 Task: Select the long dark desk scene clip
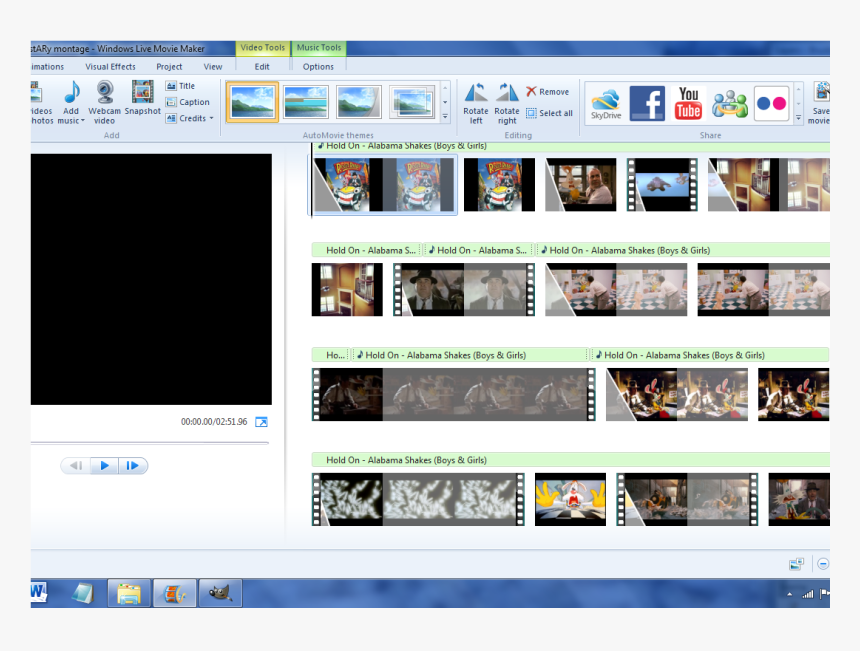click(454, 394)
